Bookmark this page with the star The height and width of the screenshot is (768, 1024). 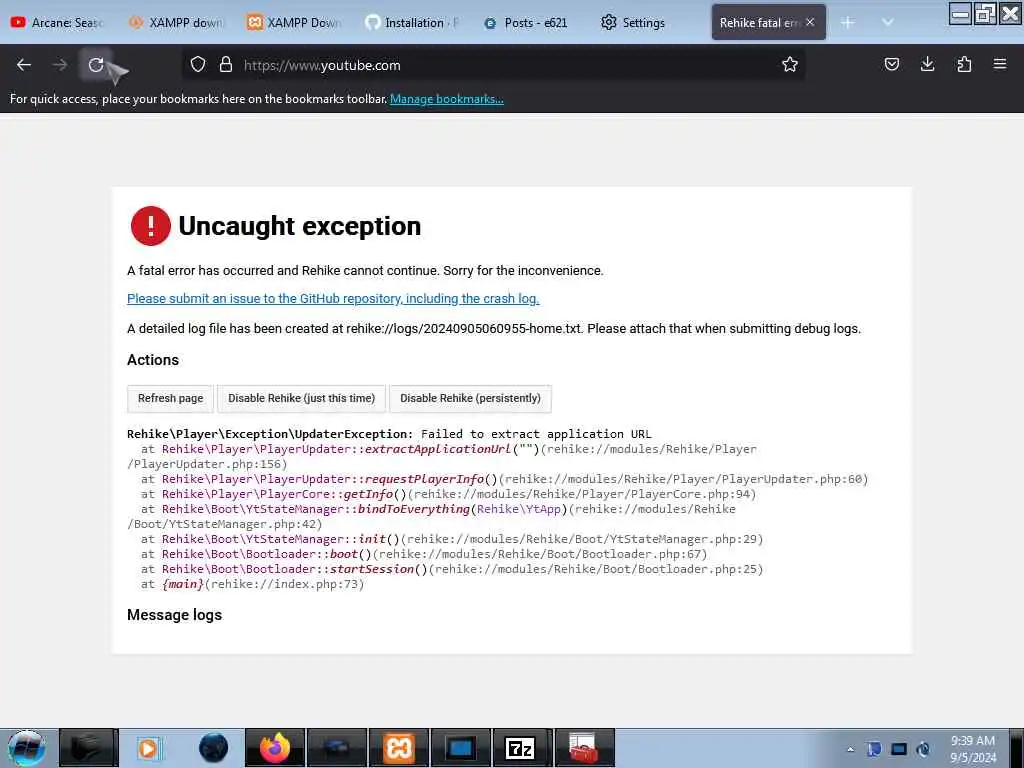click(790, 64)
